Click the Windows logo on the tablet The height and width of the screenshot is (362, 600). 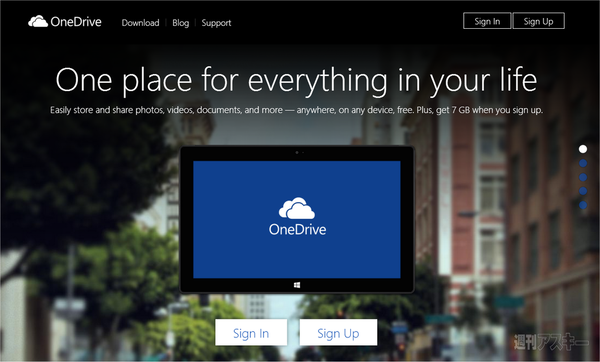[x=297, y=285]
